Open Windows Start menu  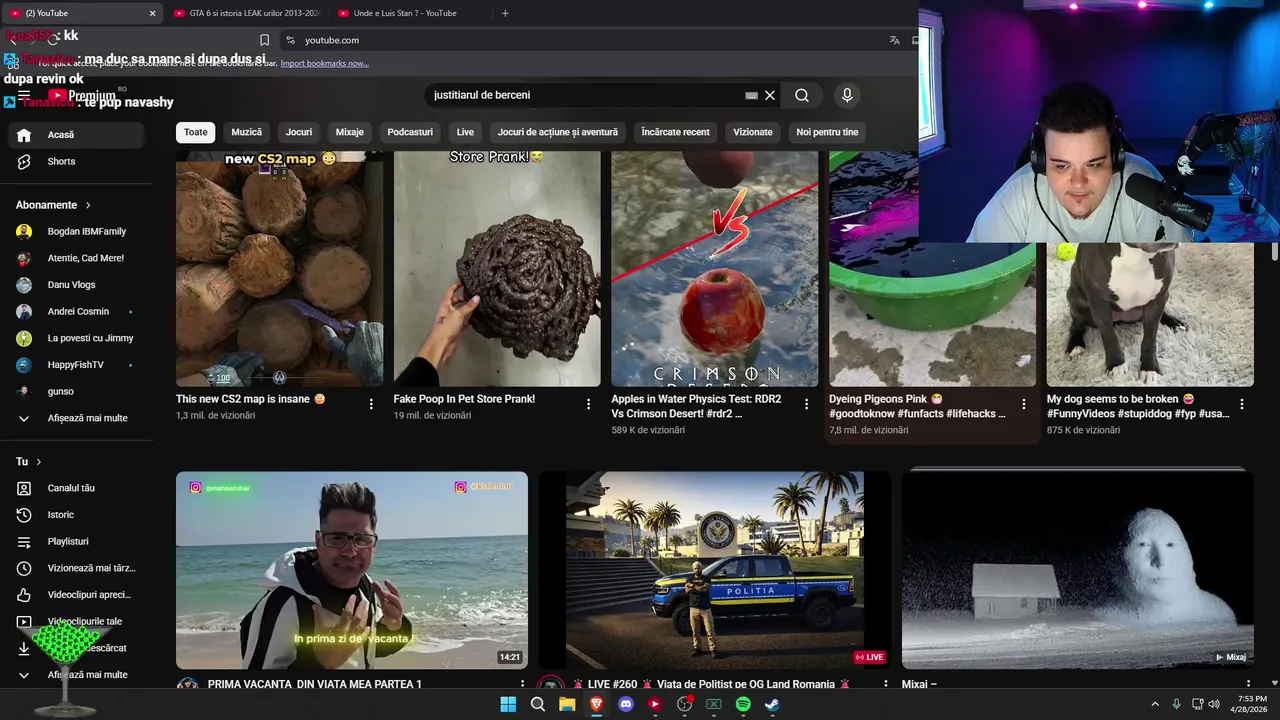pos(508,704)
